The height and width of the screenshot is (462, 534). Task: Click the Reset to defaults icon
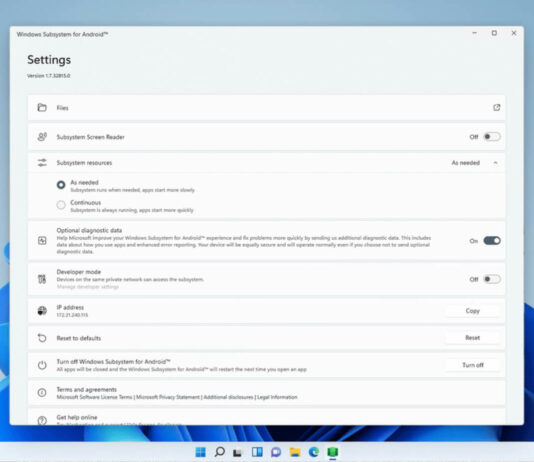point(42,338)
